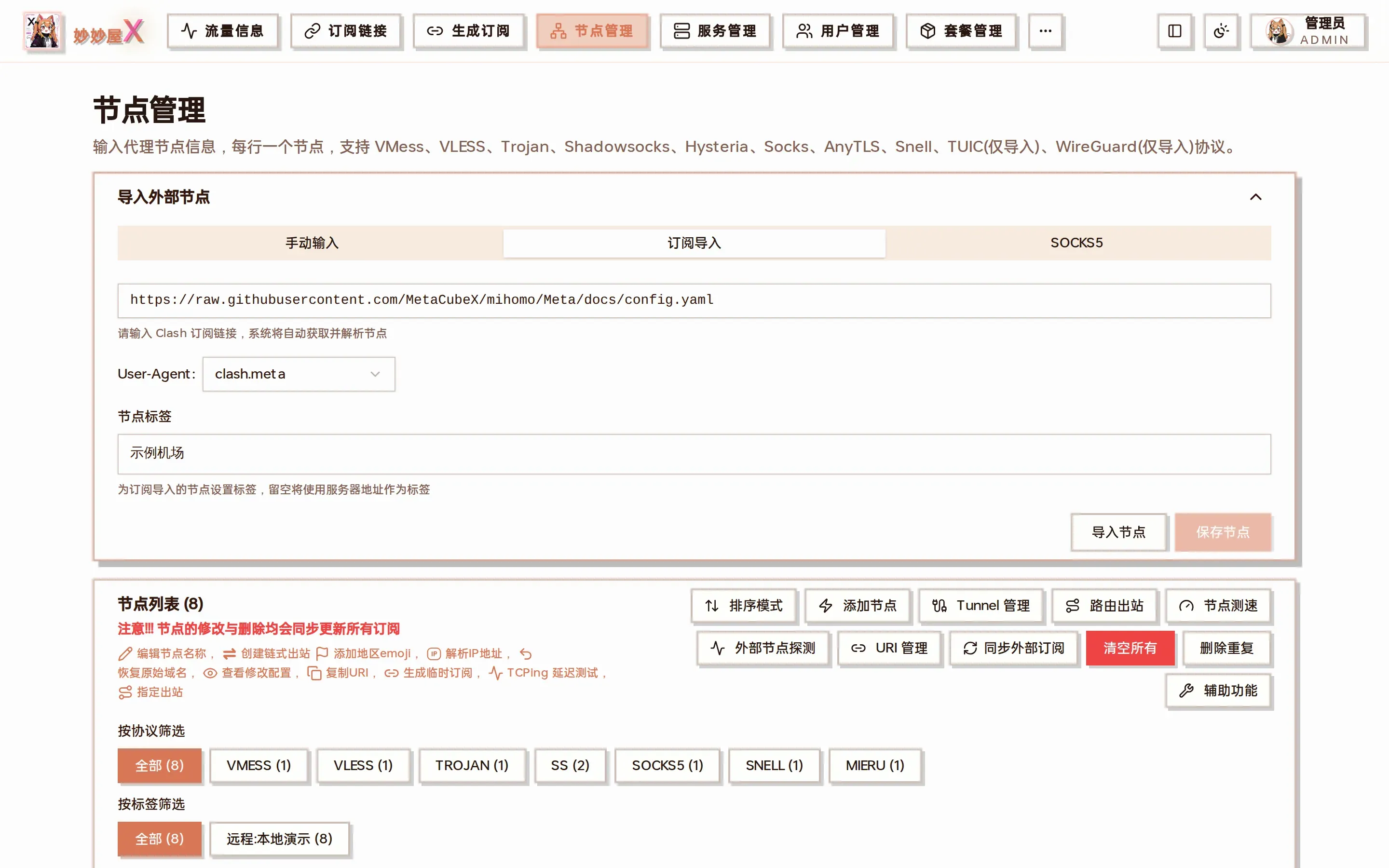This screenshot has width=1389, height=868.
Task: Open URI 管理
Action: [889, 648]
